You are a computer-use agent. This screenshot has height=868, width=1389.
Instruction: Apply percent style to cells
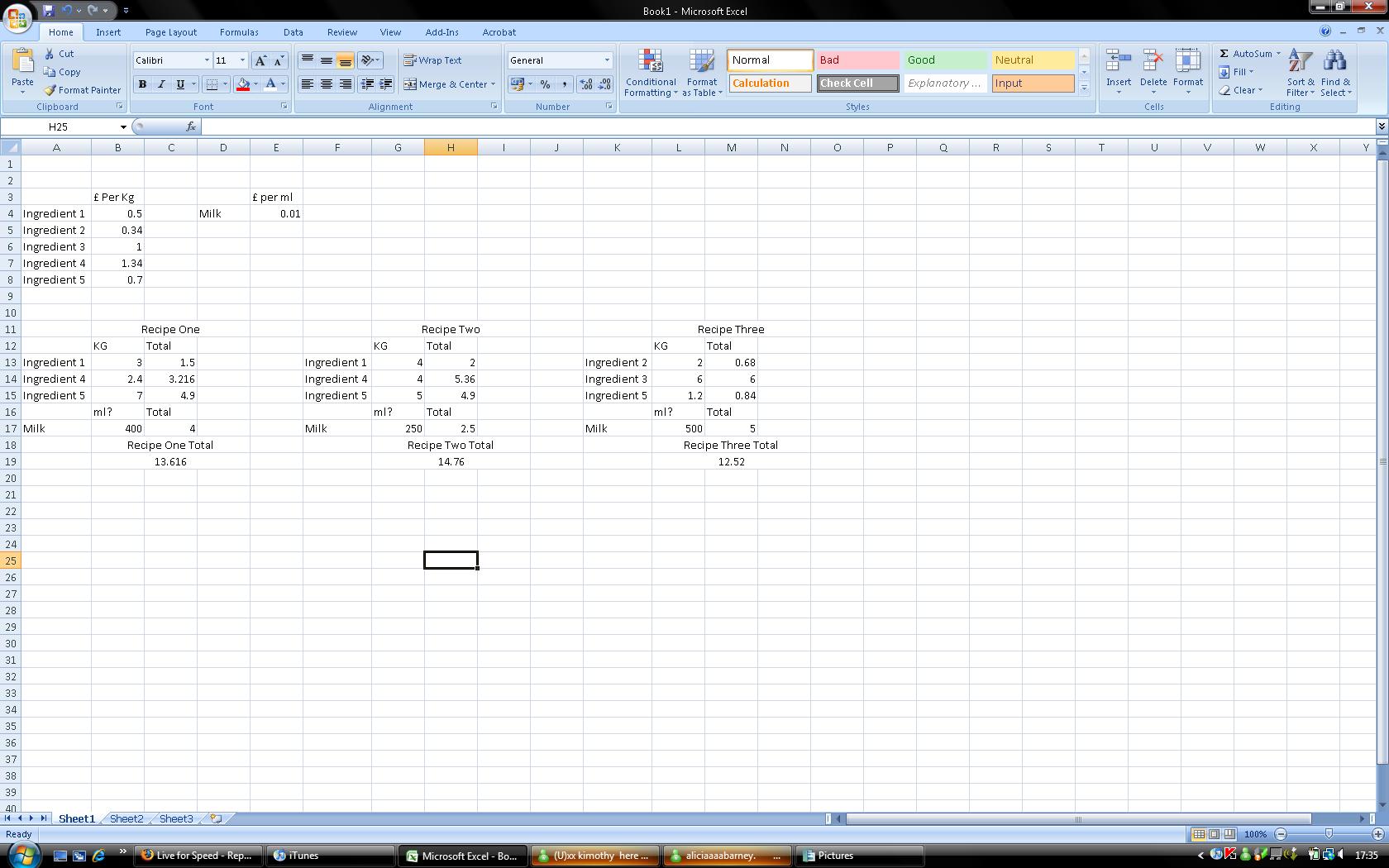545,84
